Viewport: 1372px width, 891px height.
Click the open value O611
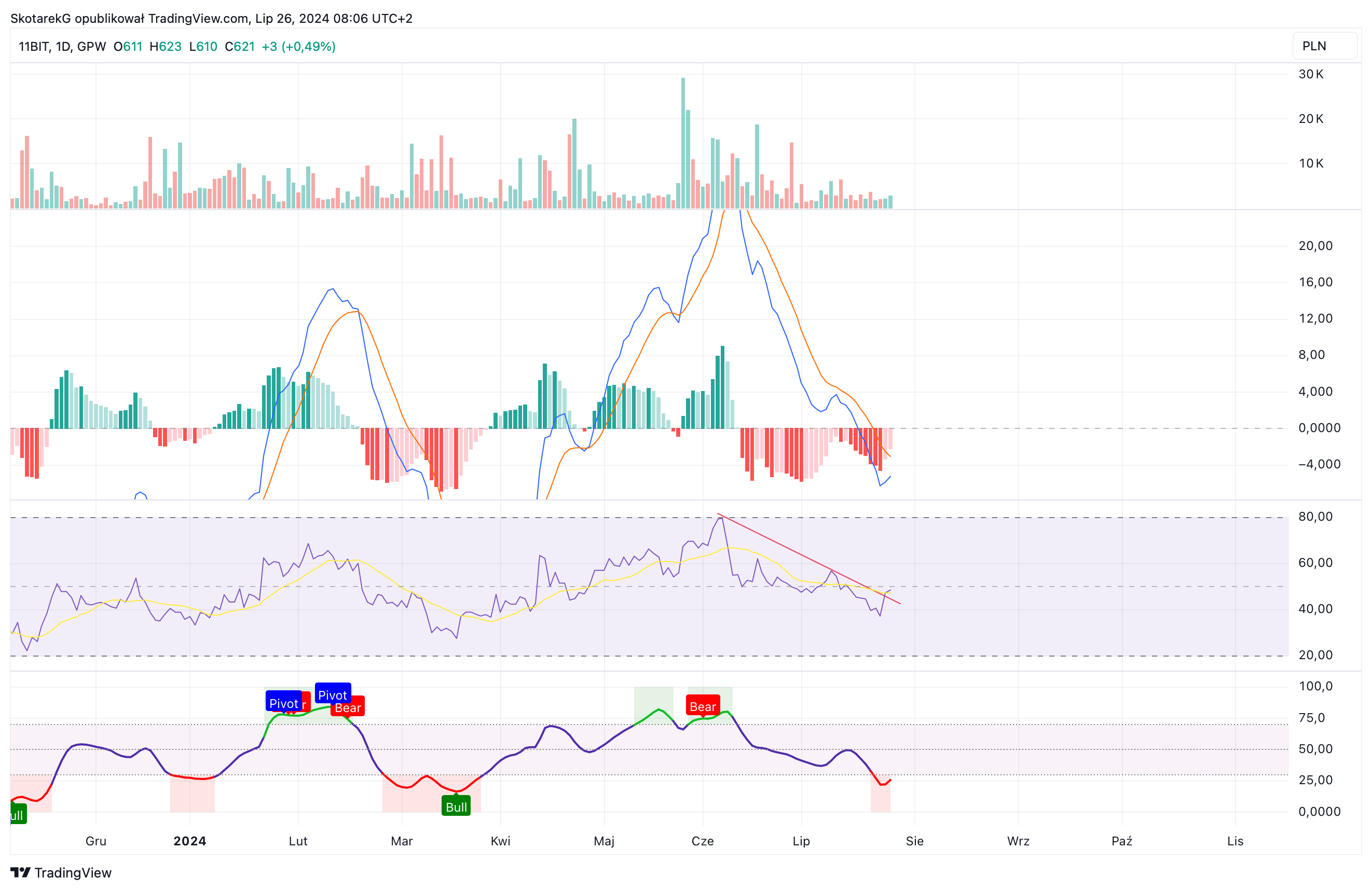(x=128, y=47)
